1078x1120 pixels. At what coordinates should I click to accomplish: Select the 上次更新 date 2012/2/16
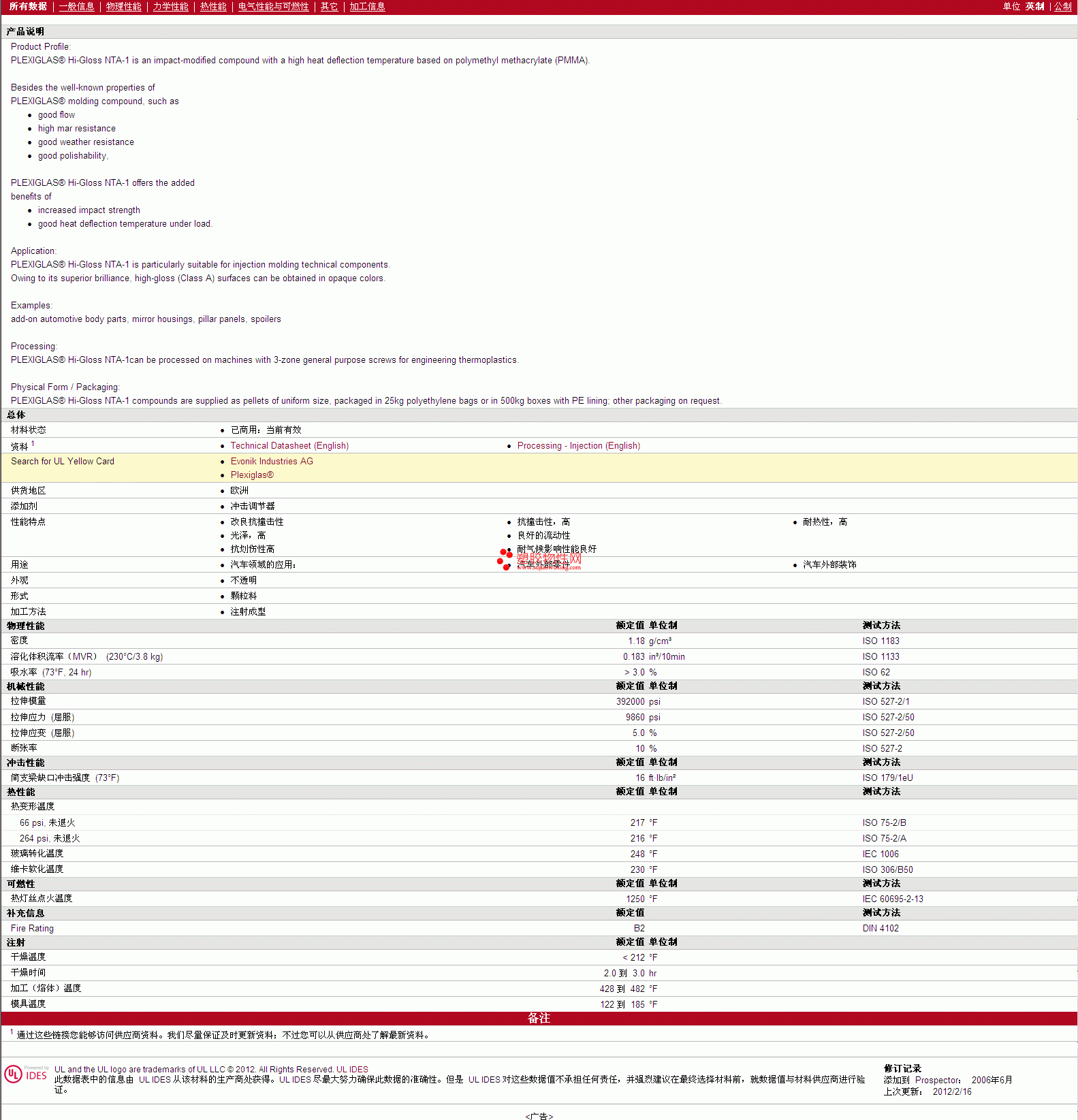[x=952, y=1092]
